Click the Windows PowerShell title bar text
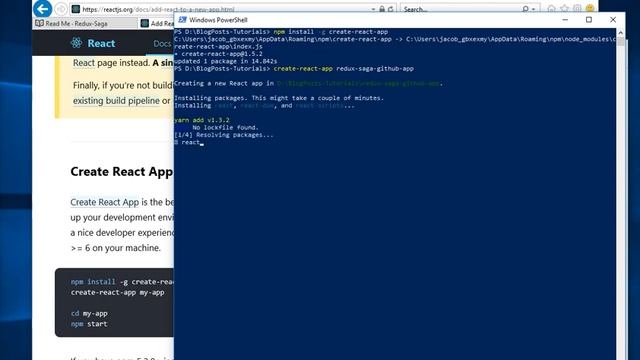Screen dimensions: 640x360 click(218, 20)
